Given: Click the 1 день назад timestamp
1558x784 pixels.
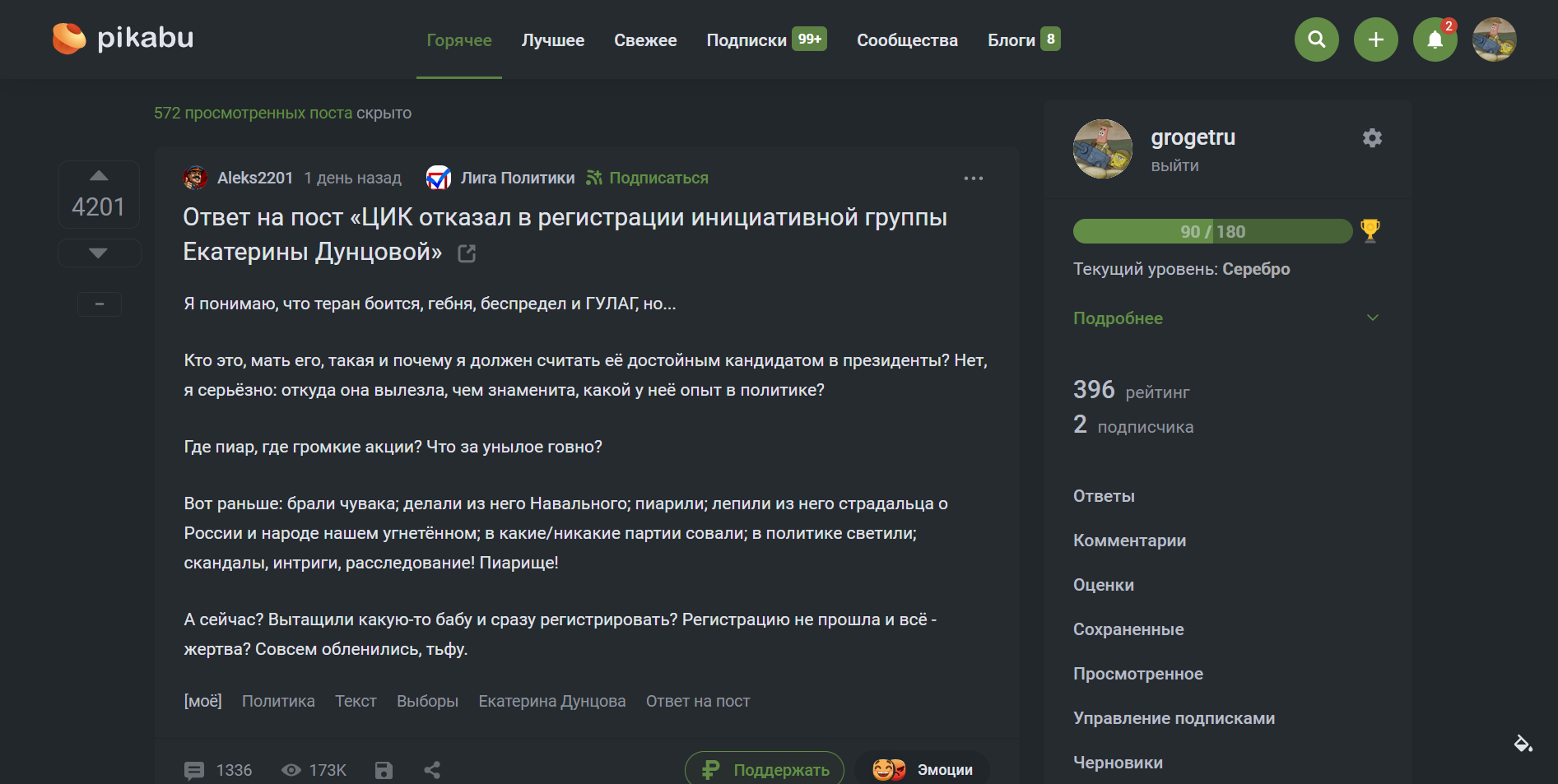Looking at the screenshot, I should (353, 178).
